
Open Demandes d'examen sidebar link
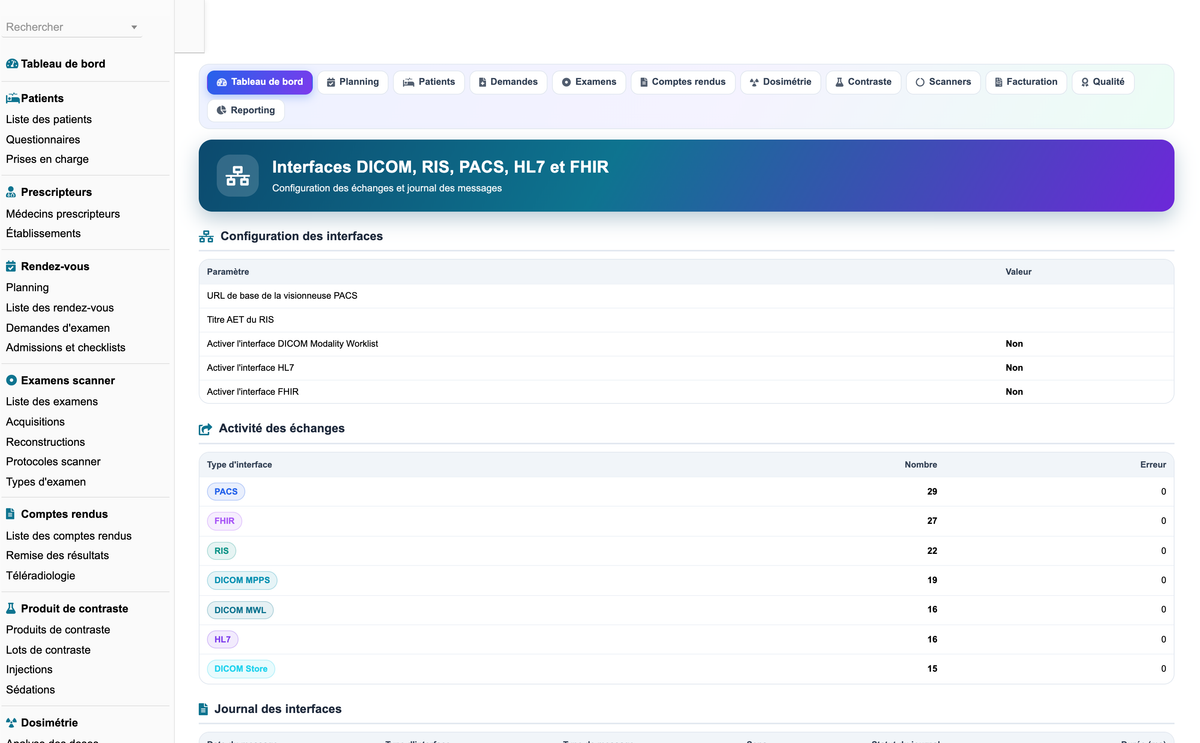point(58,328)
